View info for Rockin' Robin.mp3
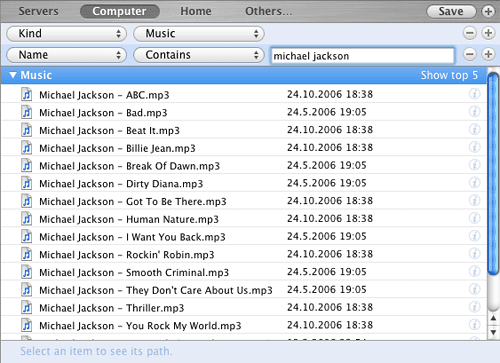This screenshot has width=500, height=363. click(475, 254)
